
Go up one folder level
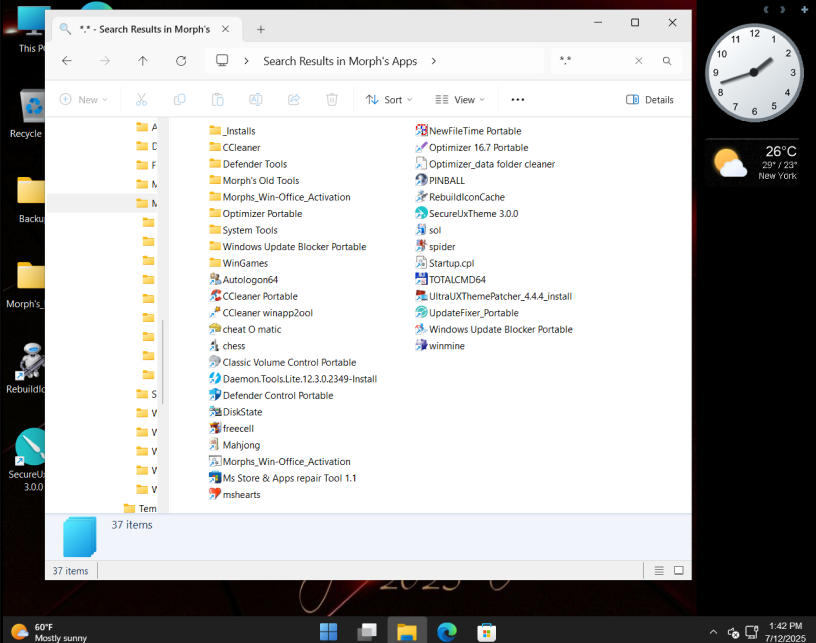pos(143,61)
